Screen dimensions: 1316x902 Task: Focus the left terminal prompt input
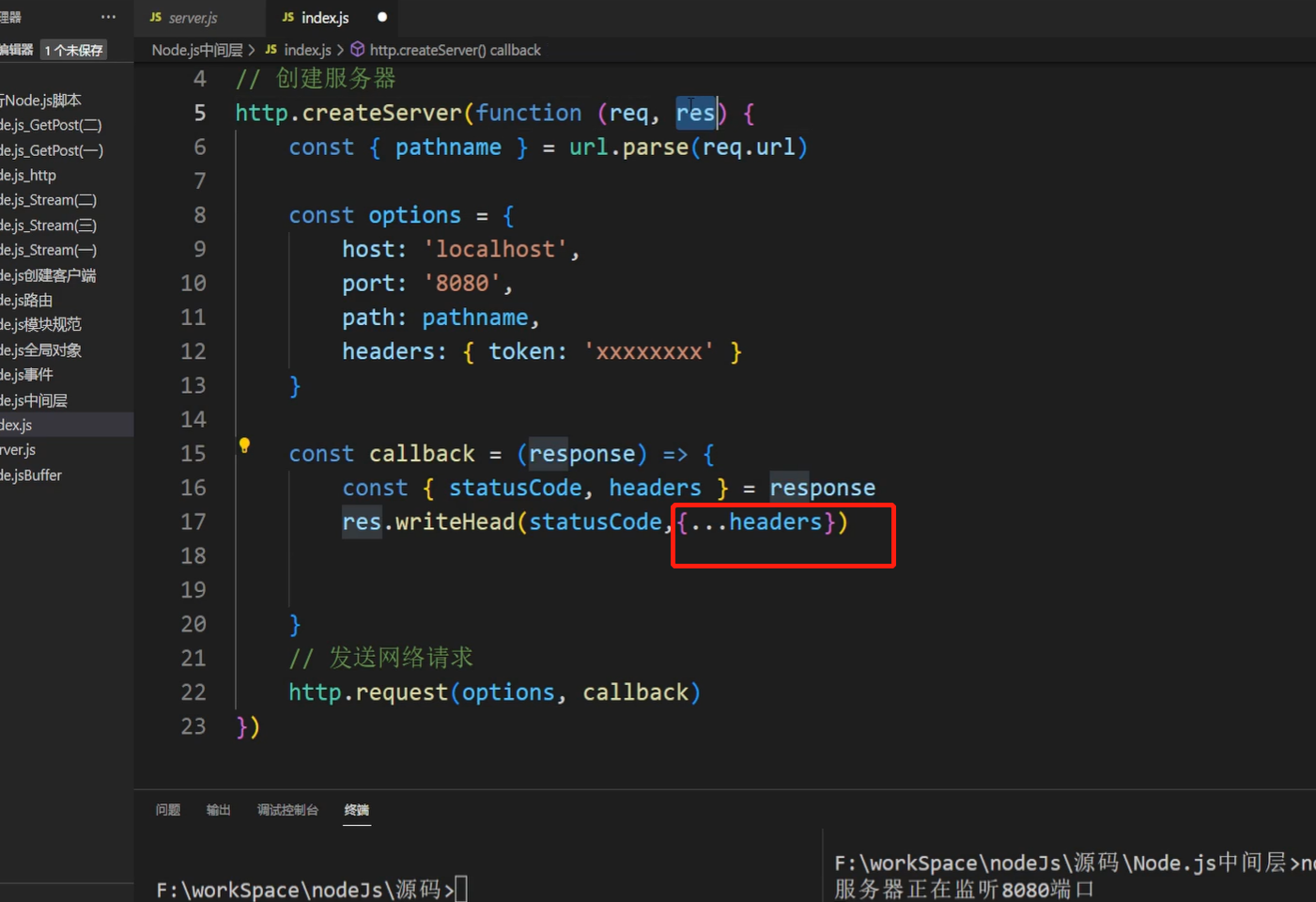(461, 889)
